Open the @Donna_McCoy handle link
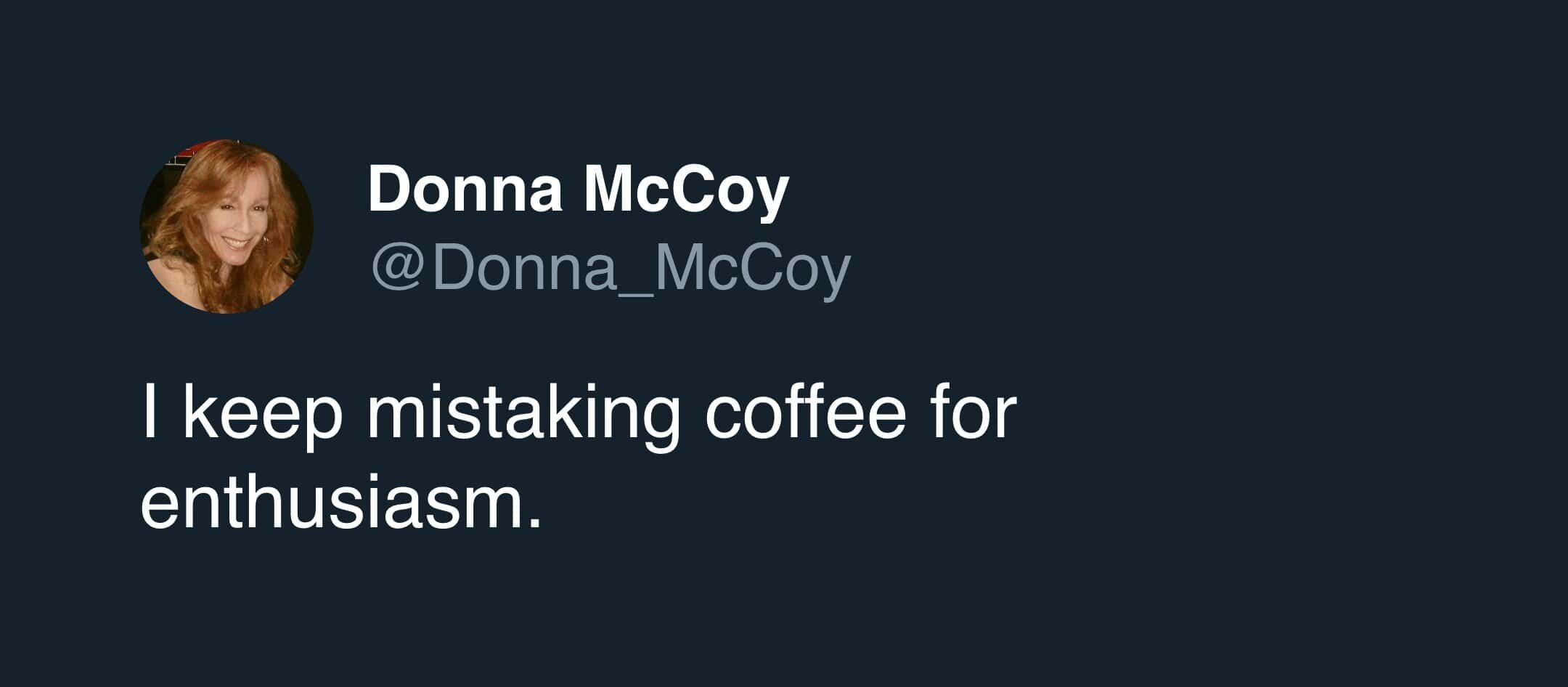 pyautogui.click(x=611, y=269)
